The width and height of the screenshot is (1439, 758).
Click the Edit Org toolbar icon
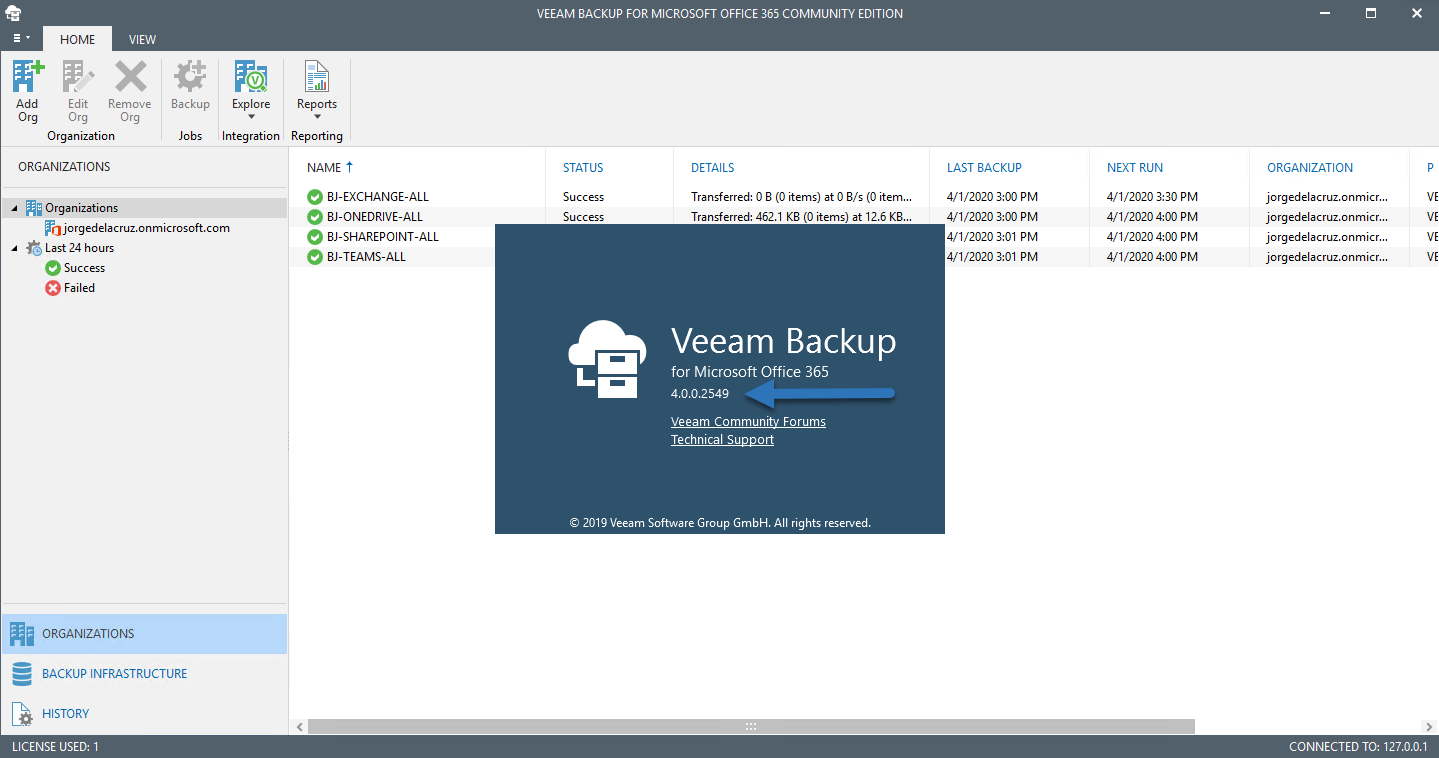tap(78, 77)
